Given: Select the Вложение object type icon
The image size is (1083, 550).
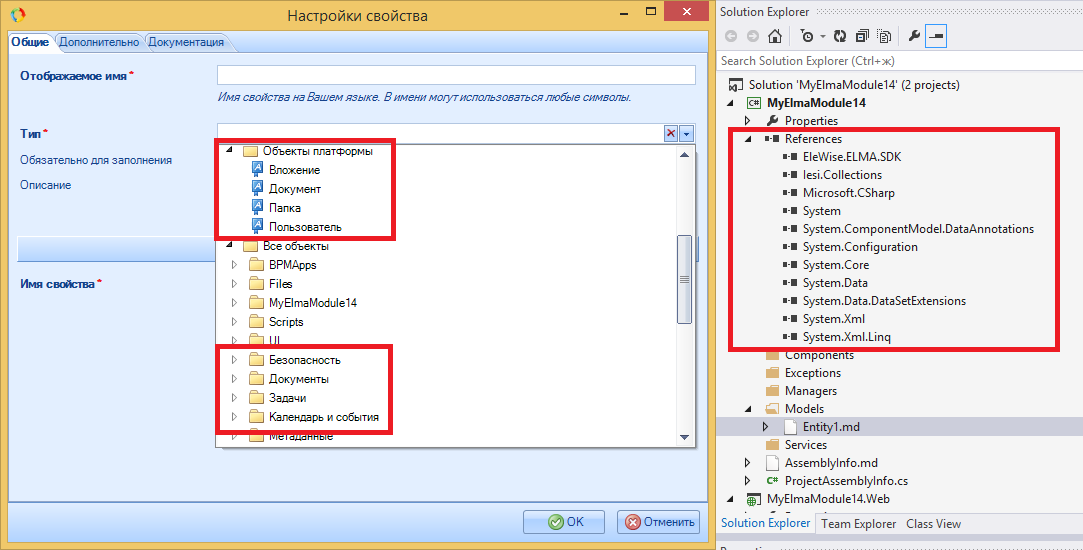Looking at the screenshot, I should [x=257, y=170].
